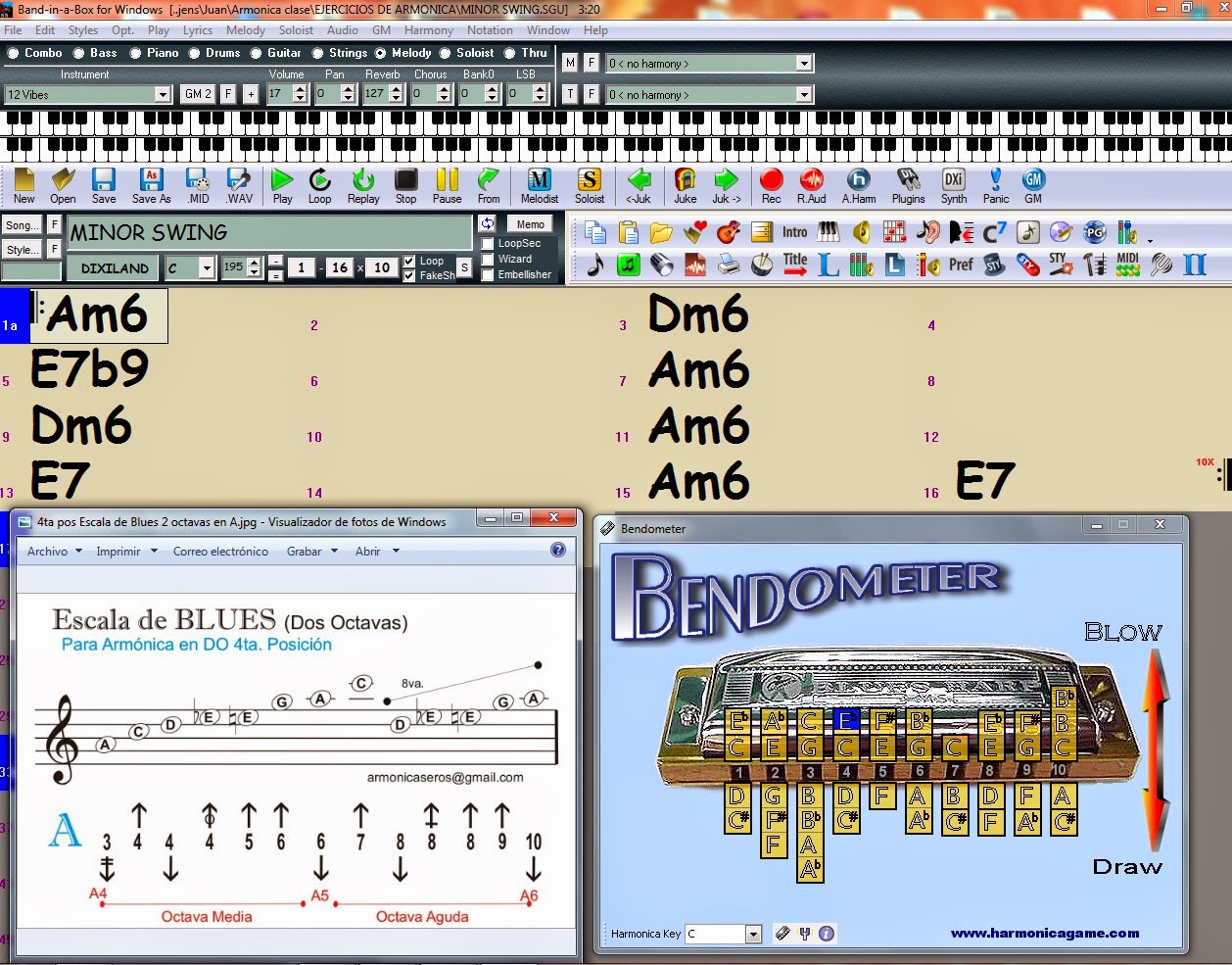
Task: Open the Styles menu
Action: (83, 30)
